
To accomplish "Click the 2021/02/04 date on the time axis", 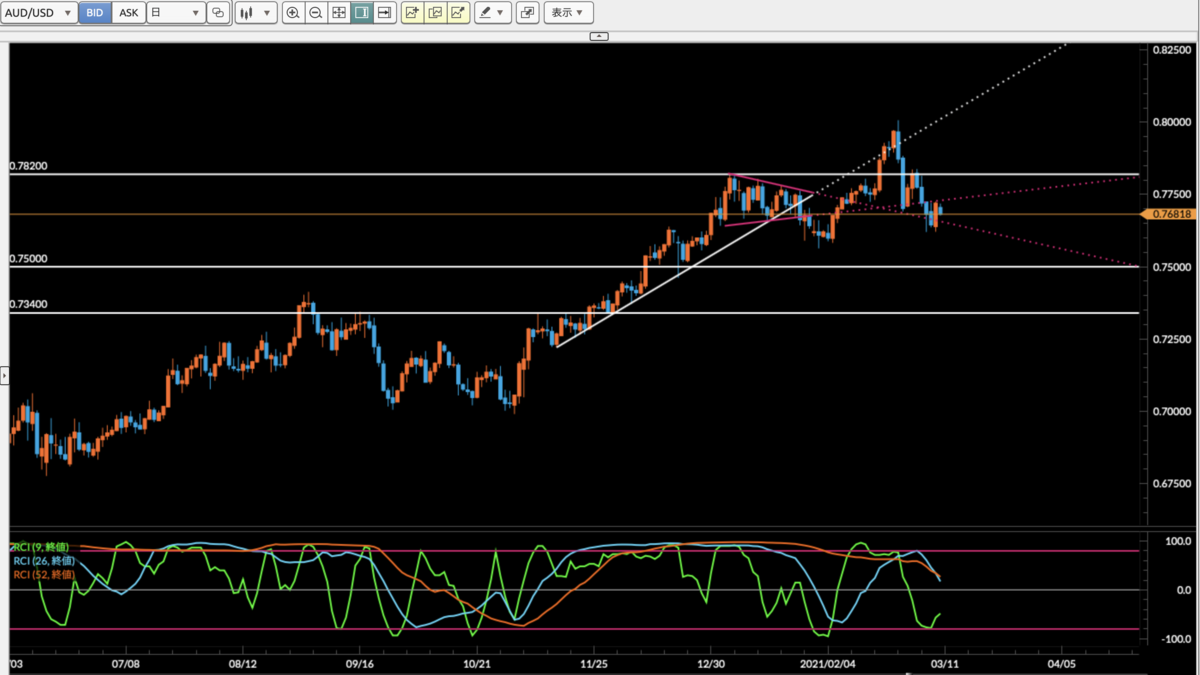I will point(829,662).
